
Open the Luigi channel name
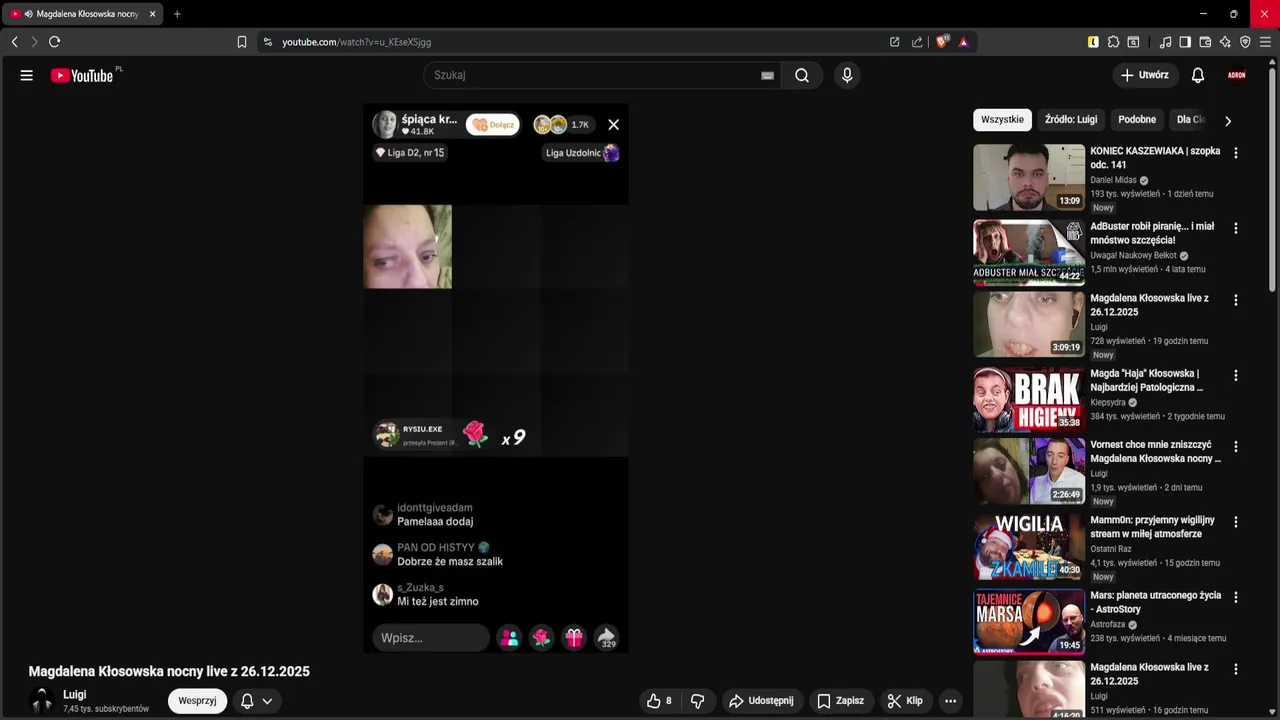coord(75,695)
